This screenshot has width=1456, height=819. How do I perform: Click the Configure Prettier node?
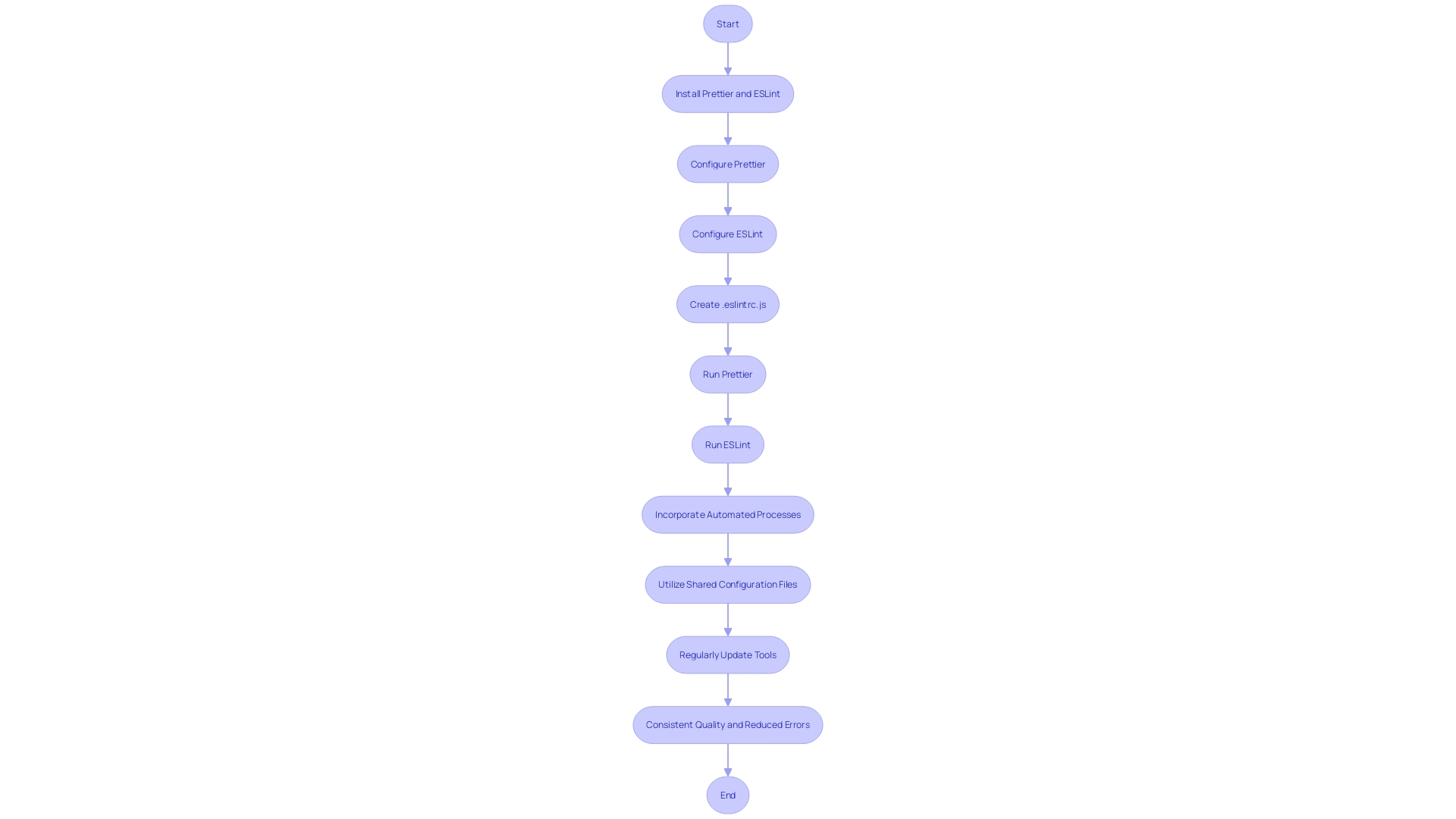click(727, 163)
